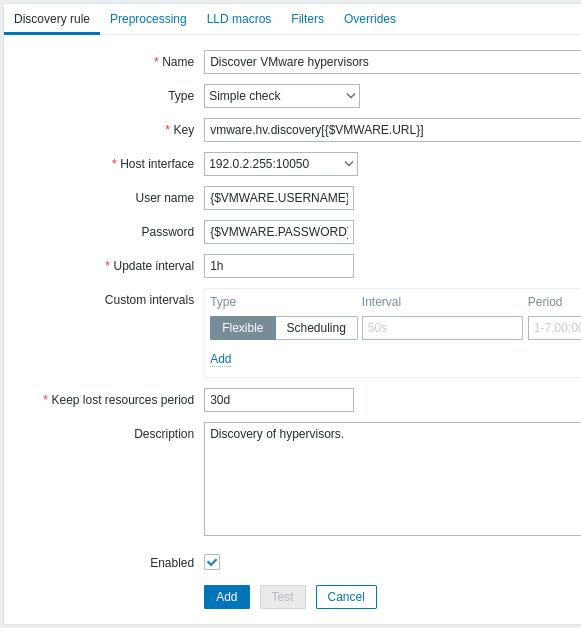Click the Update interval field

pos(279,266)
